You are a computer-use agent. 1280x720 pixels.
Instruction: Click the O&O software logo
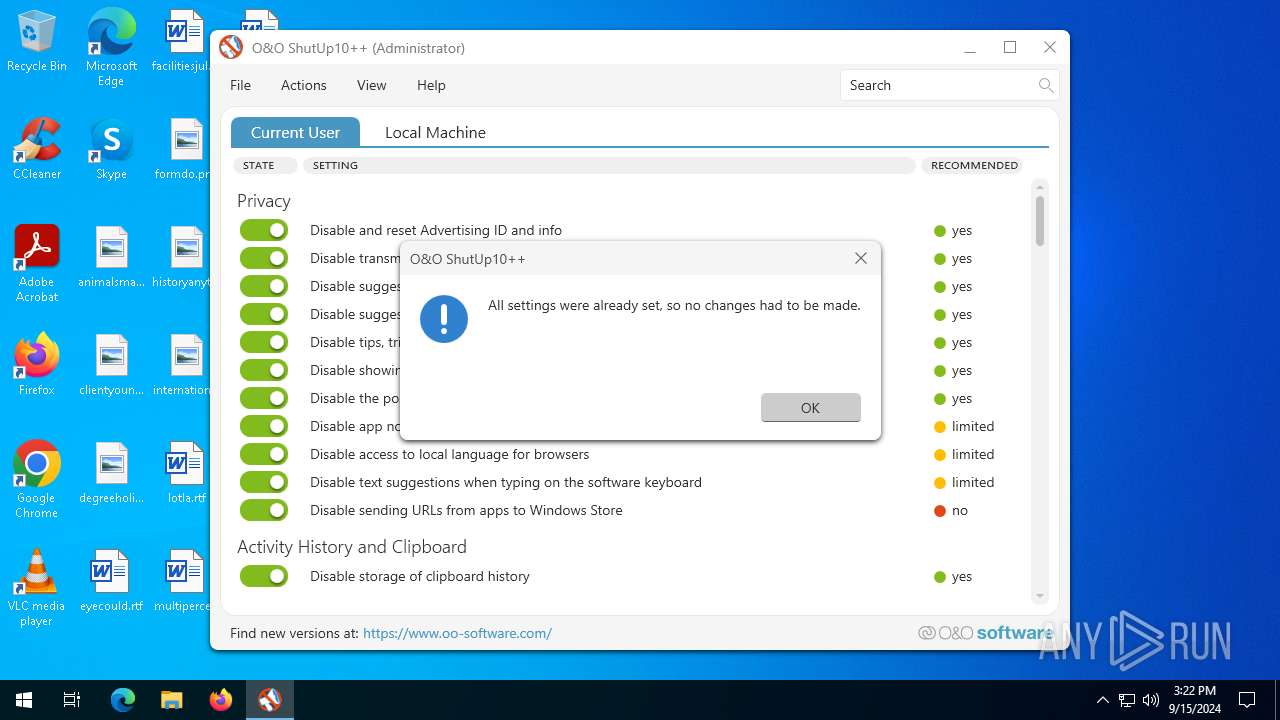pyautogui.click(x=985, y=633)
